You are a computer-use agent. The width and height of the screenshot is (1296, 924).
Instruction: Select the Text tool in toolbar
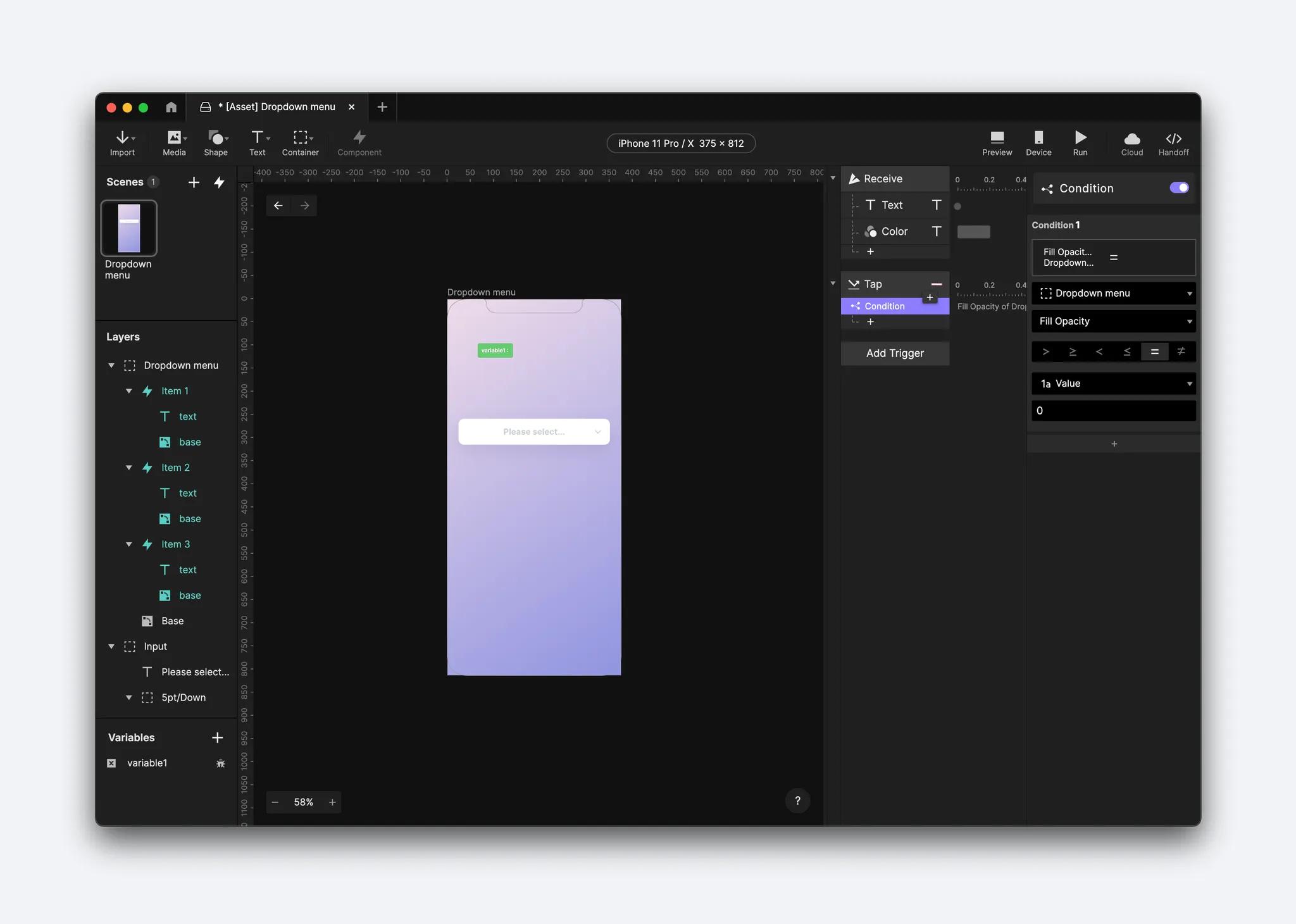tap(258, 143)
